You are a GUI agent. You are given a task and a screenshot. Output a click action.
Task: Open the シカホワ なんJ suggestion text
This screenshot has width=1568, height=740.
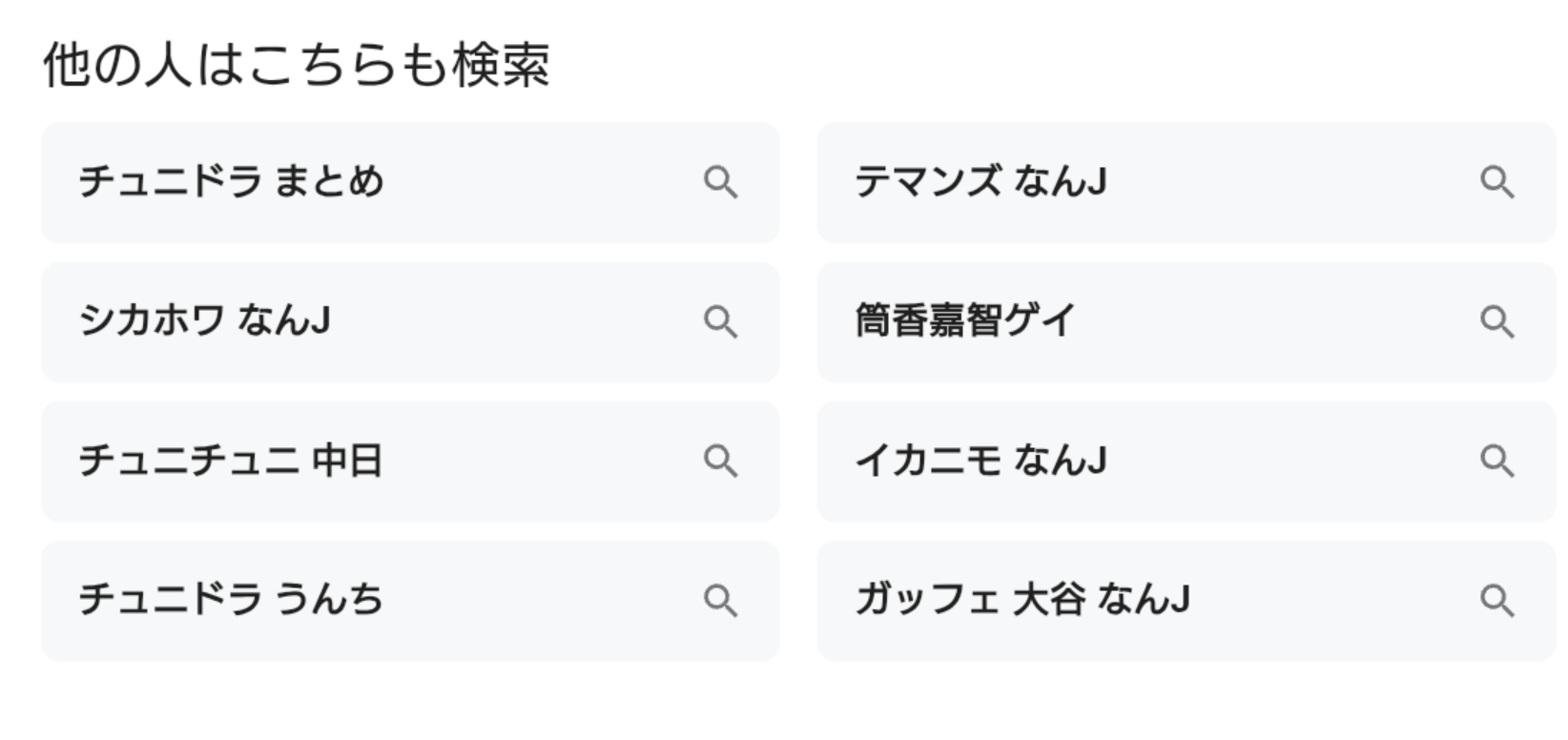tap(204, 320)
